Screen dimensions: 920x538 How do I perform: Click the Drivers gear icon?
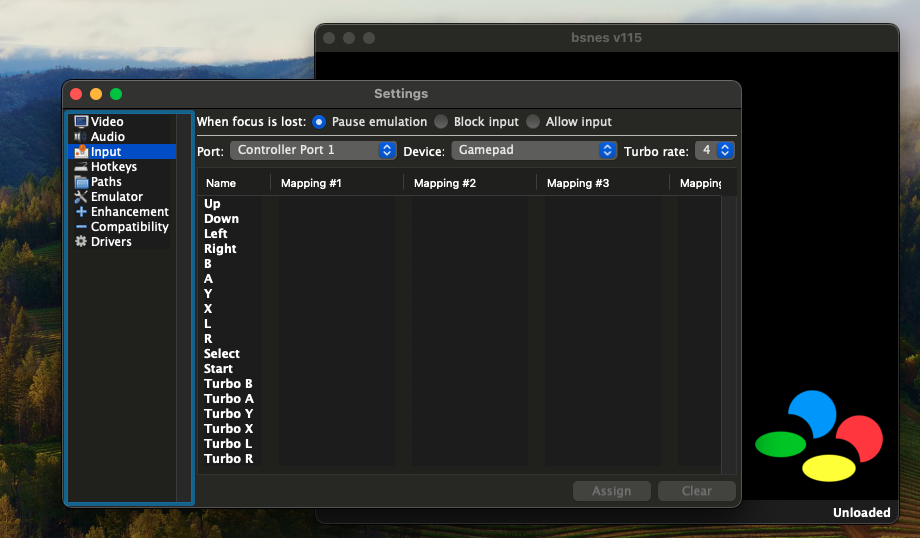81,242
